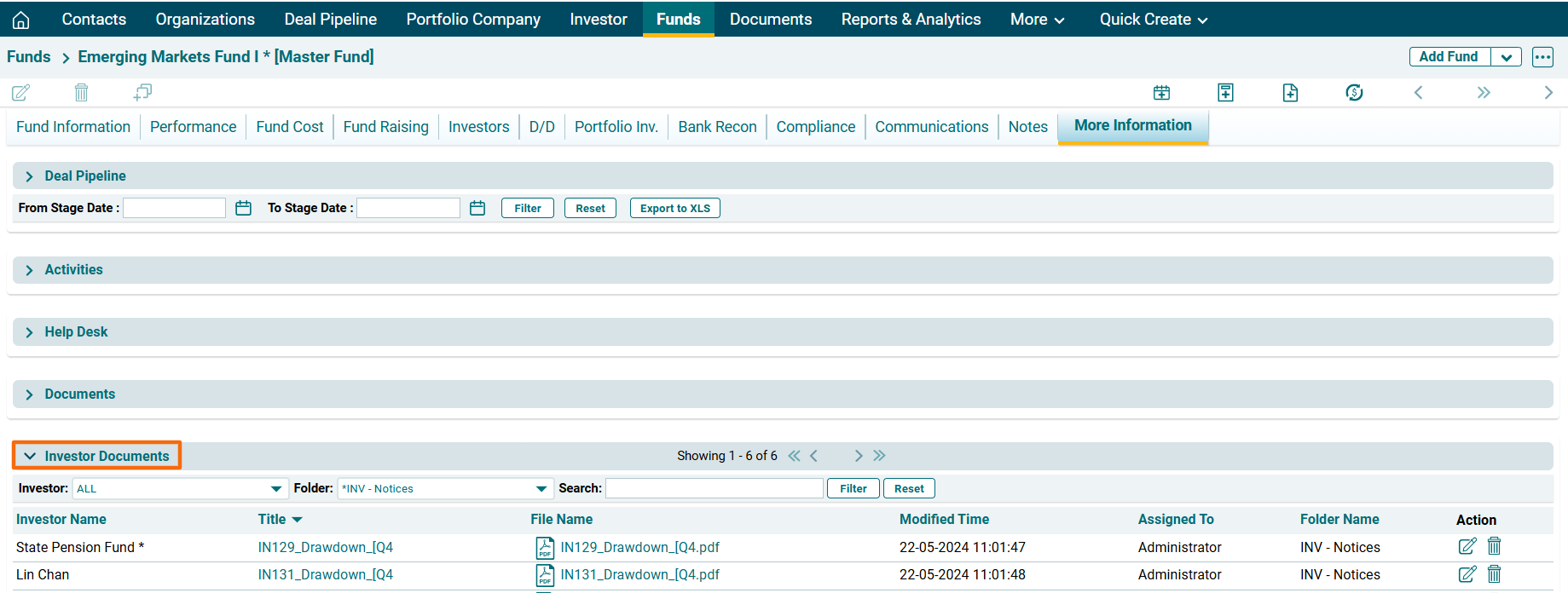Click the trash delete icon in the fund toolbar
1568x593 pixels.
81,92
